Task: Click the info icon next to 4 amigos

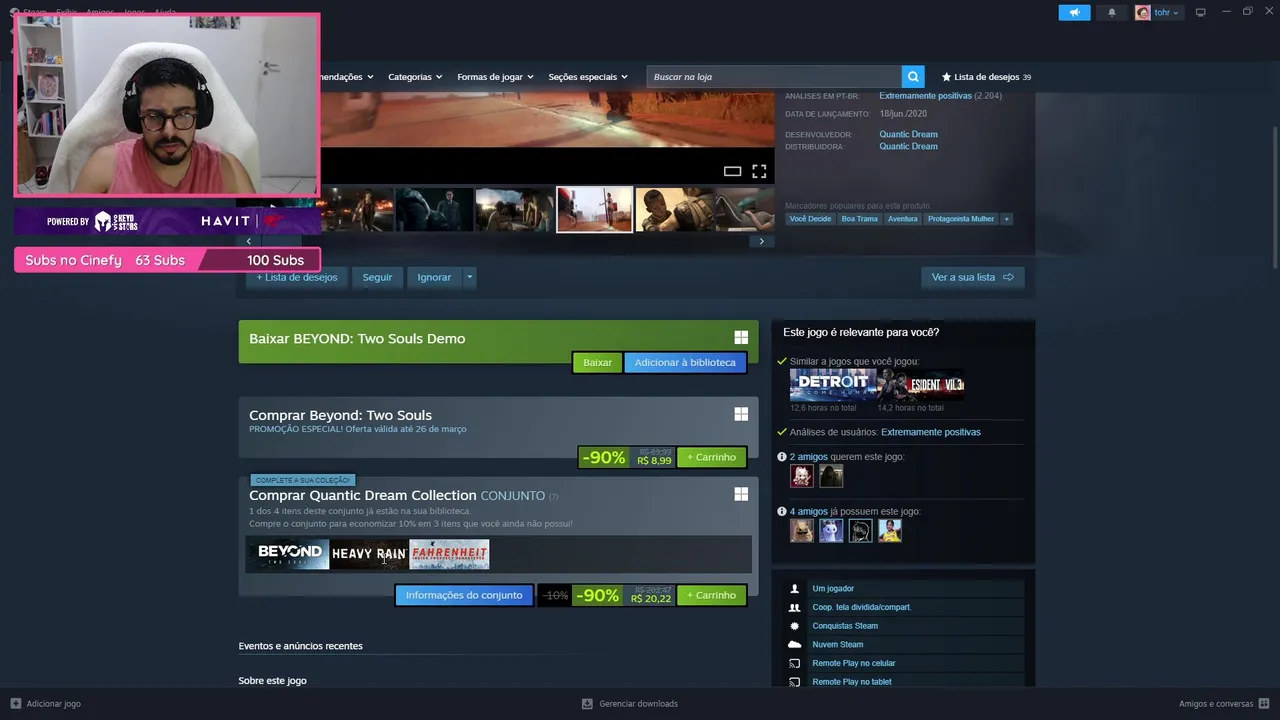Action: 782,511
